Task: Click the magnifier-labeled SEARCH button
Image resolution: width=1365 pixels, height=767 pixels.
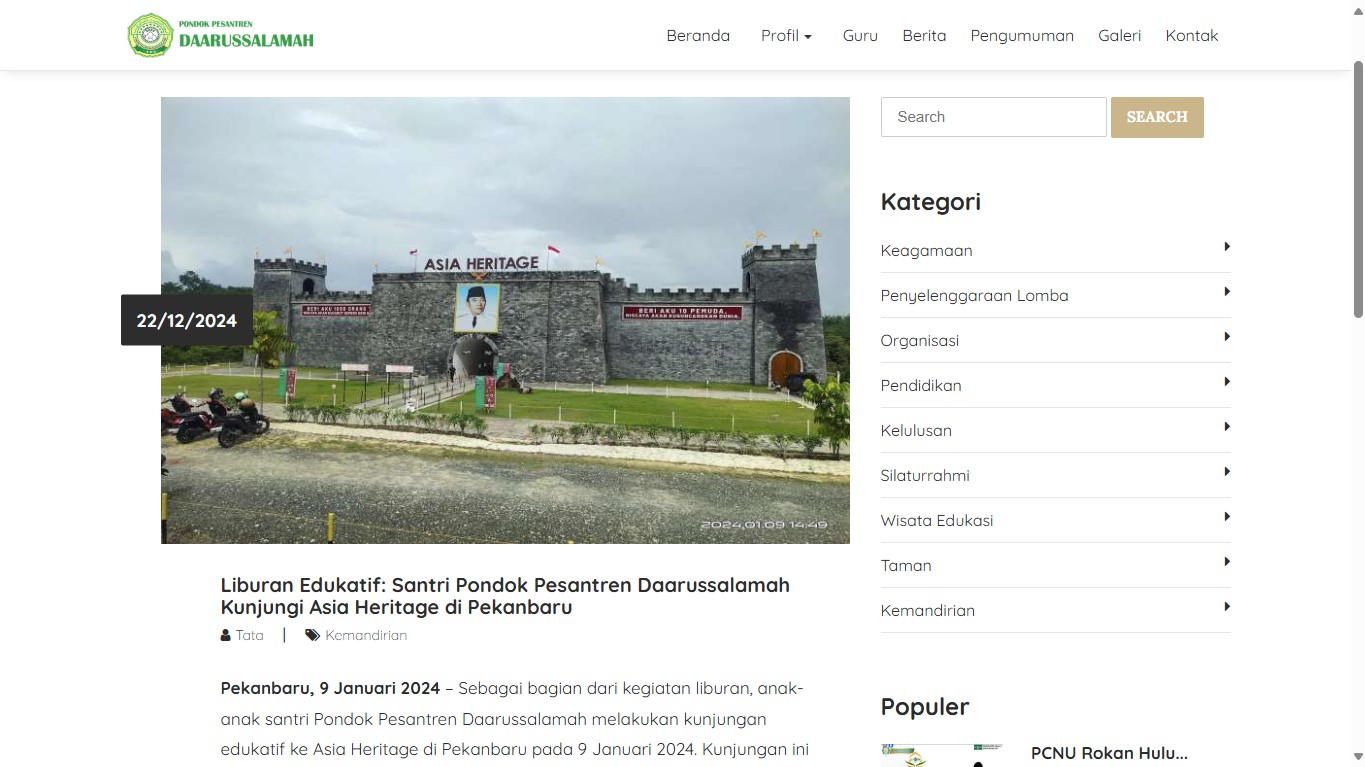Action: pos(1156,117)
